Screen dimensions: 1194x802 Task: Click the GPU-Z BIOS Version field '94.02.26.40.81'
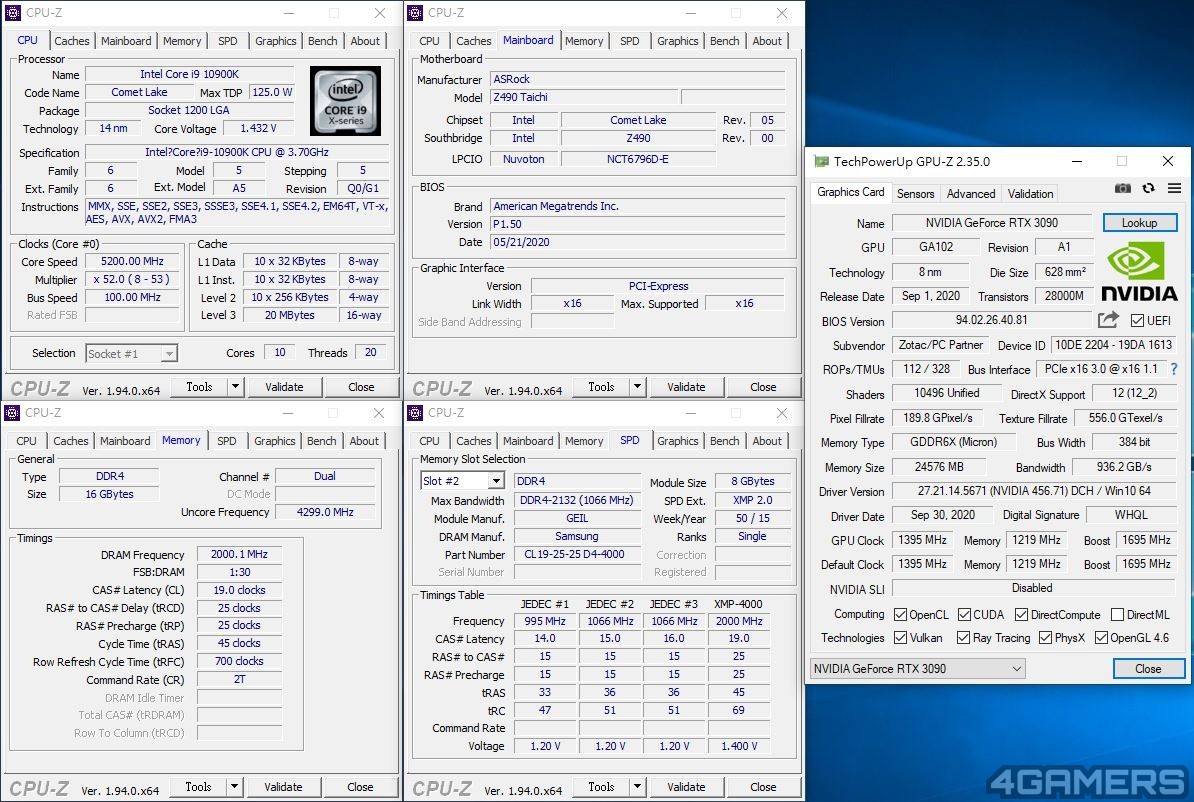[991, 321]
